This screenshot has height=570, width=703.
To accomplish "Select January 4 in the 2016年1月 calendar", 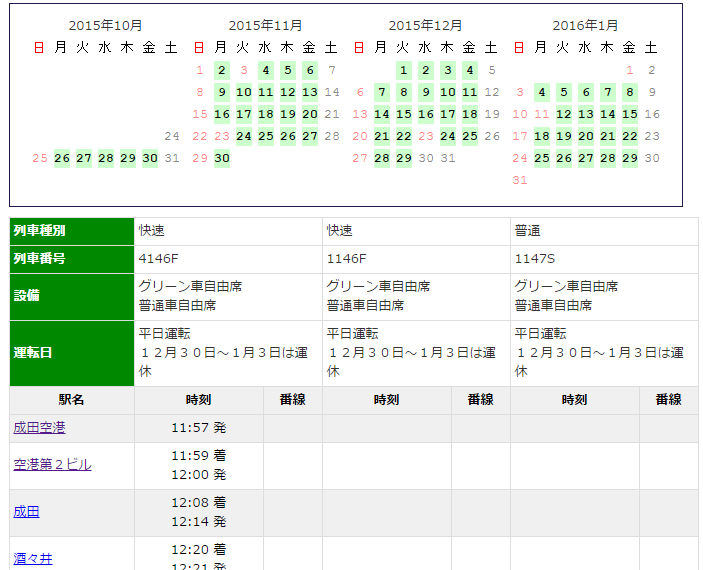I will (x=542, y=92).
